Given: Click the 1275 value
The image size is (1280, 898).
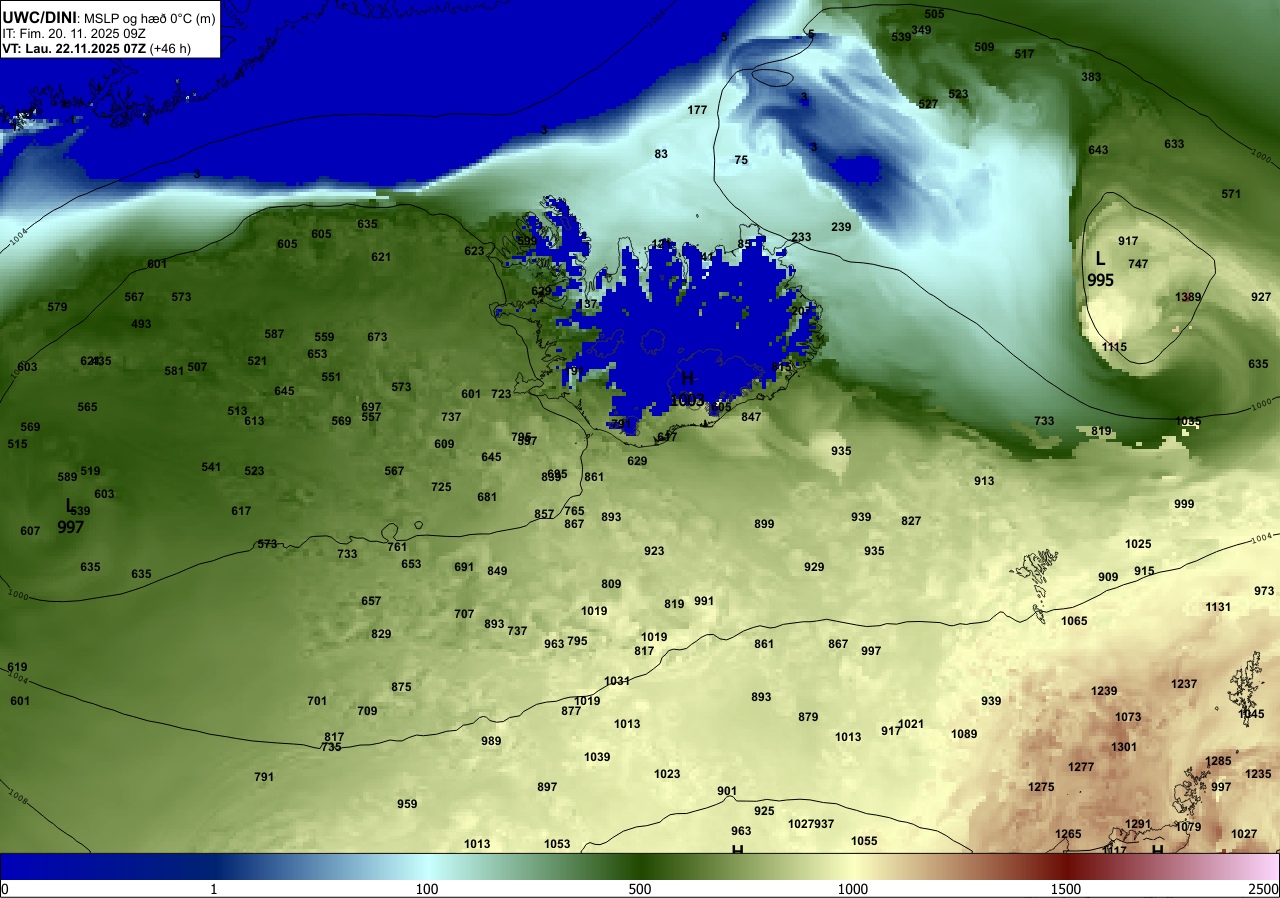Looking at the screenshot, I should pos(1041,787).
